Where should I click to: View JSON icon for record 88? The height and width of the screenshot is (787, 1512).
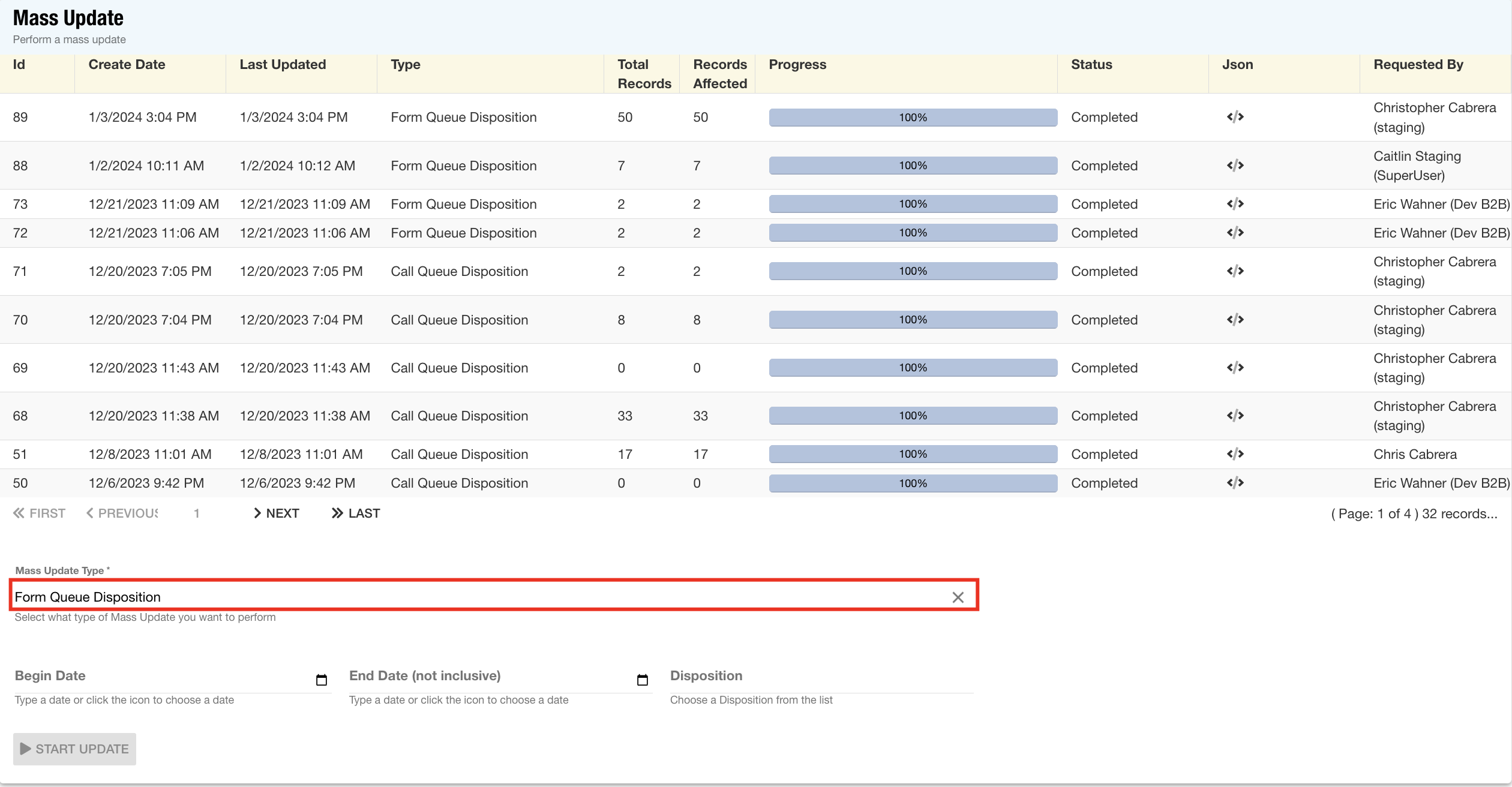tap(1235, 166)
